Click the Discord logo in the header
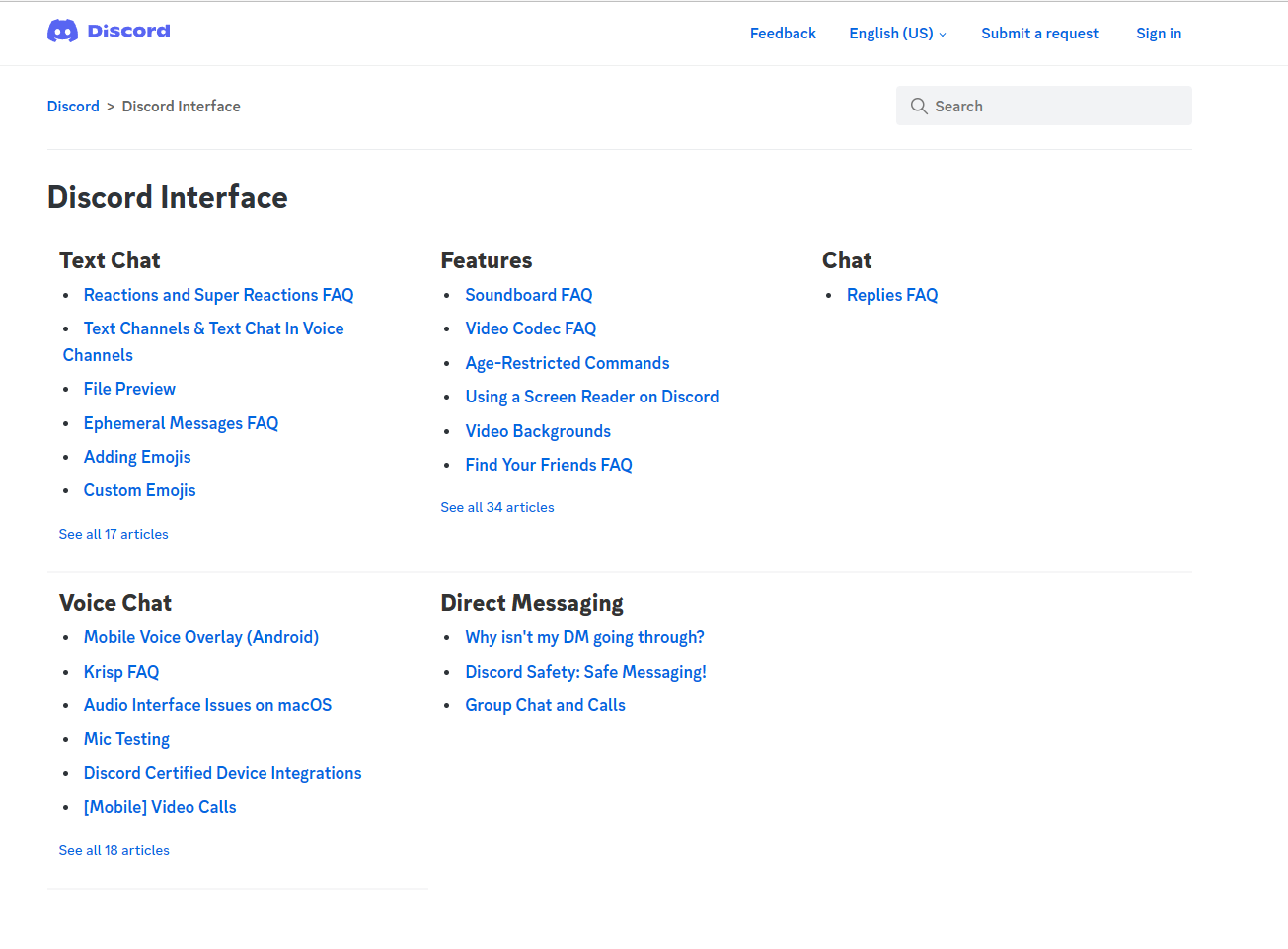The height and width of the screenshot is (949, 1288). [109, 32]
